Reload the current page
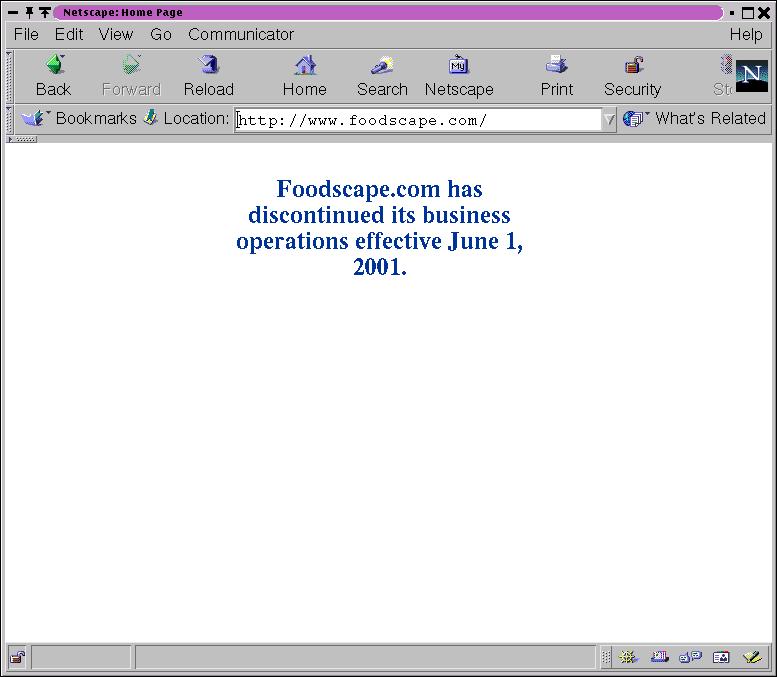777x677 pixels. (209, 76)
